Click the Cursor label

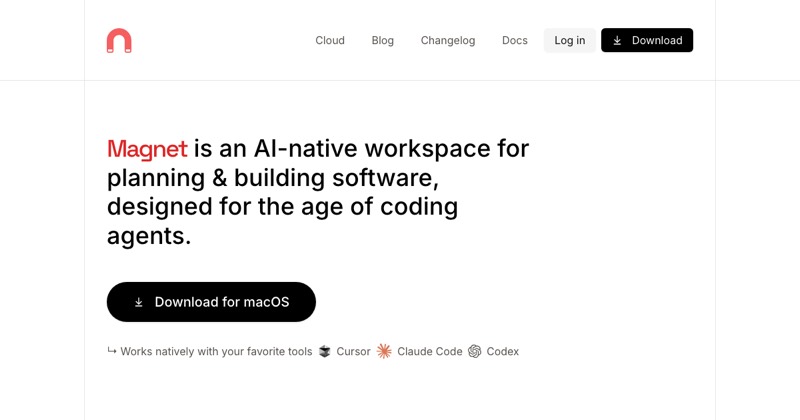pos(353,352)
